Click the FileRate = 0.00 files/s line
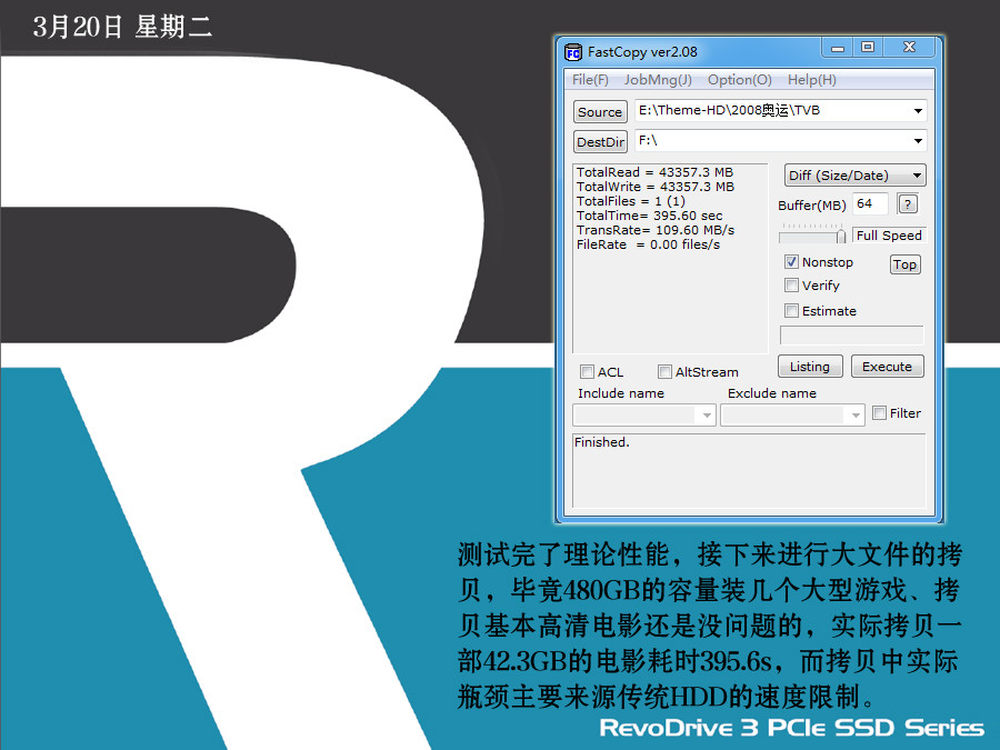 click(x=648, y=245)
